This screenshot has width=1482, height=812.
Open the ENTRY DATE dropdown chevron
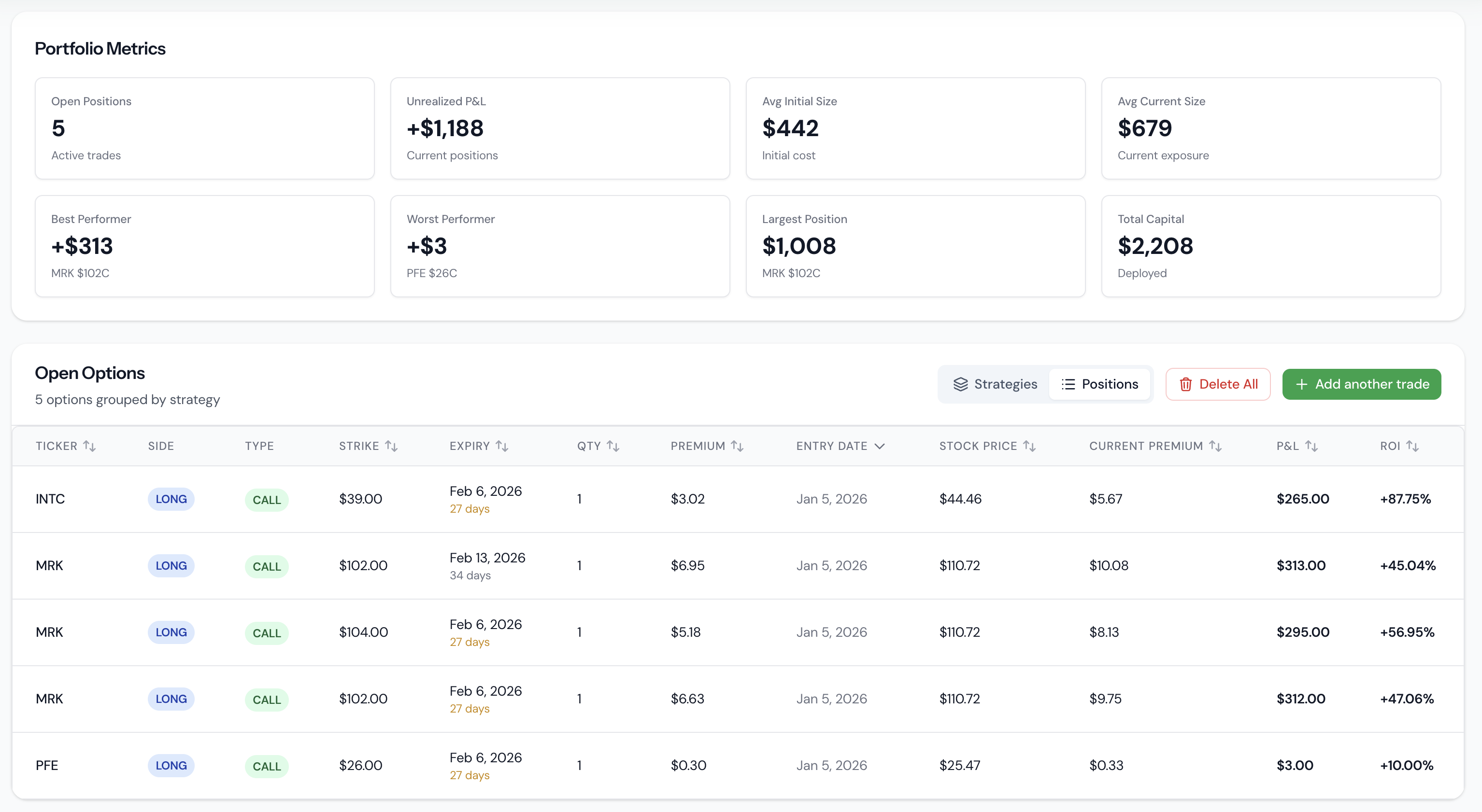coord(879,445)
